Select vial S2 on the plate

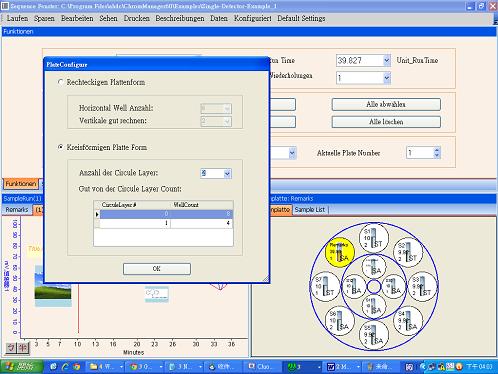pos(408,252)
